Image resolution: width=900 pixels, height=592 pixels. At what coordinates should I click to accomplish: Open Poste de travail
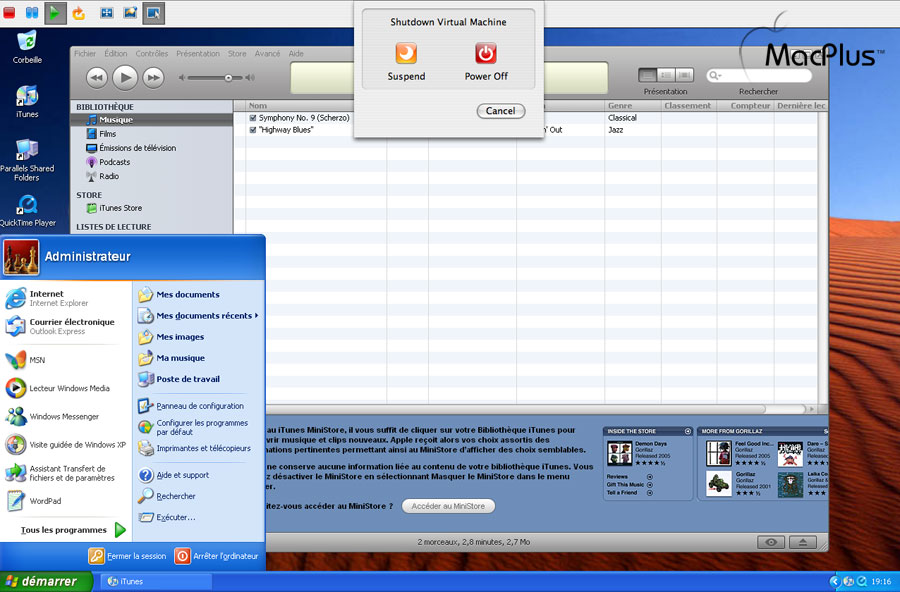tap(179, 379)
